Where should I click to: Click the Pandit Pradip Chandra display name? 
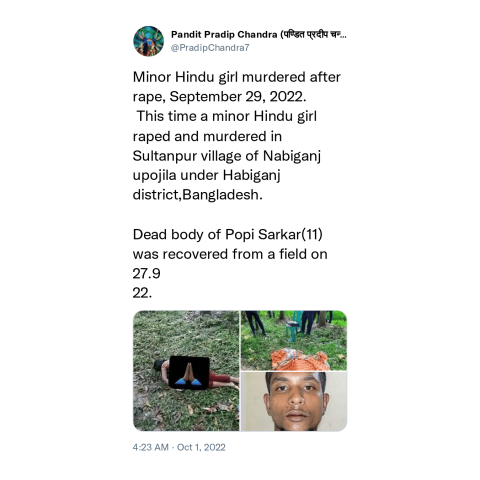tap(224, 34)
